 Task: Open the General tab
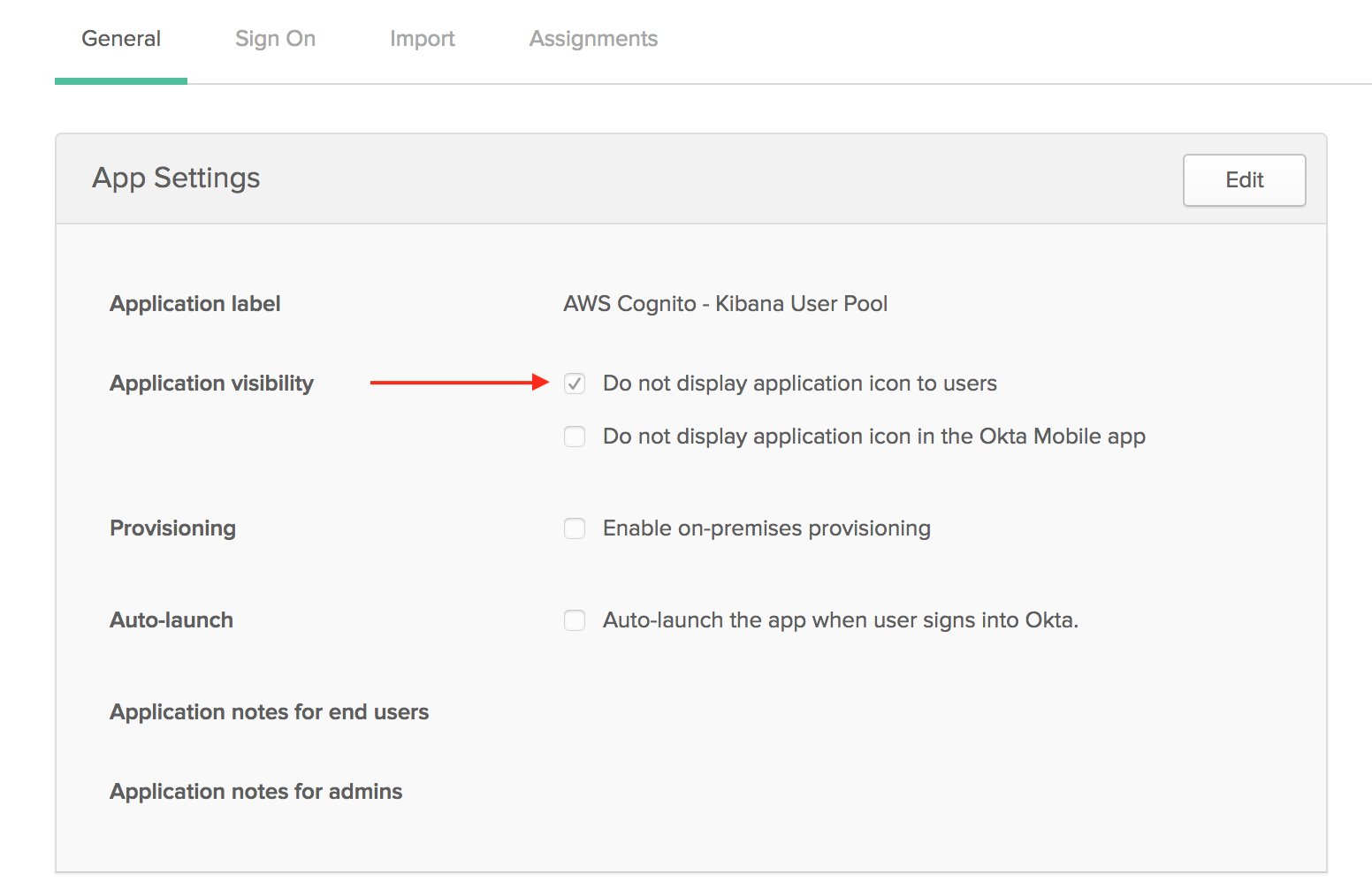121,39
